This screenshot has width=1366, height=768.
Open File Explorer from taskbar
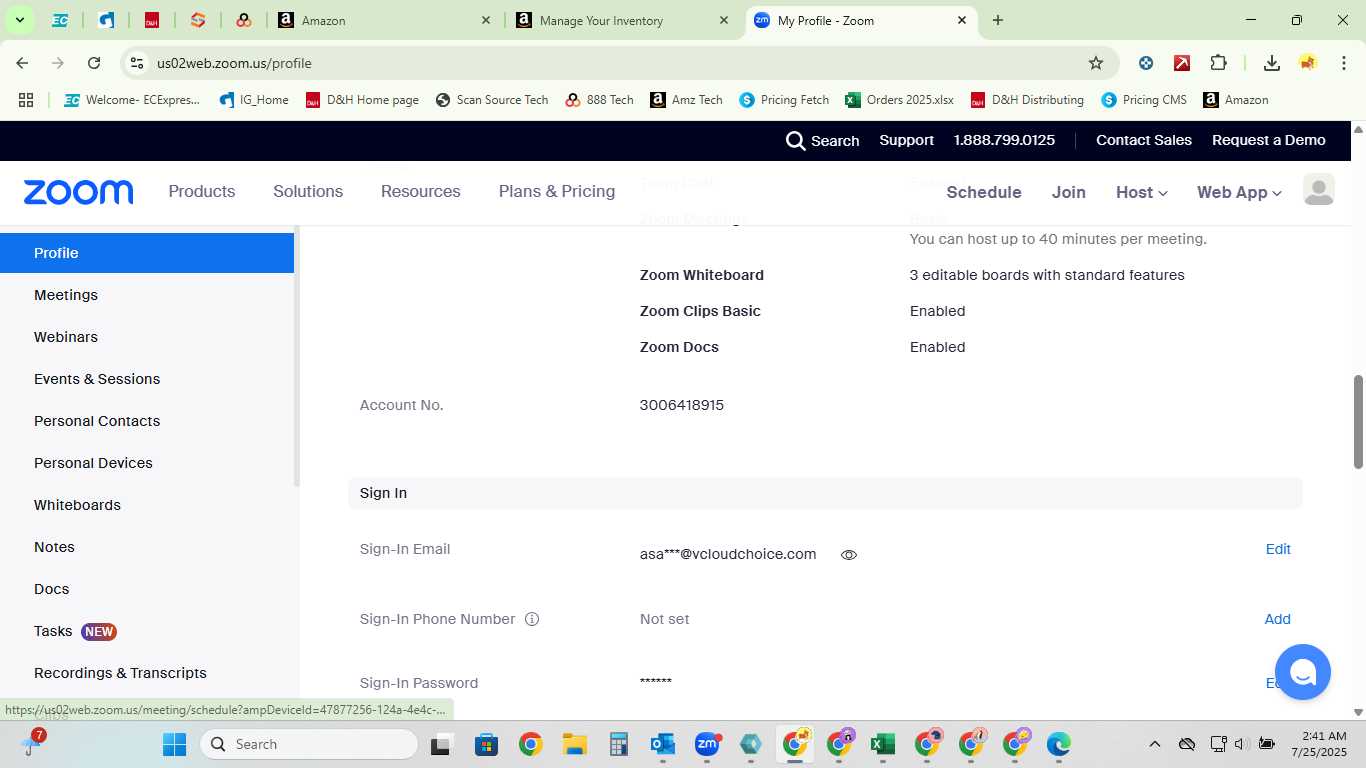pos(574,744)
